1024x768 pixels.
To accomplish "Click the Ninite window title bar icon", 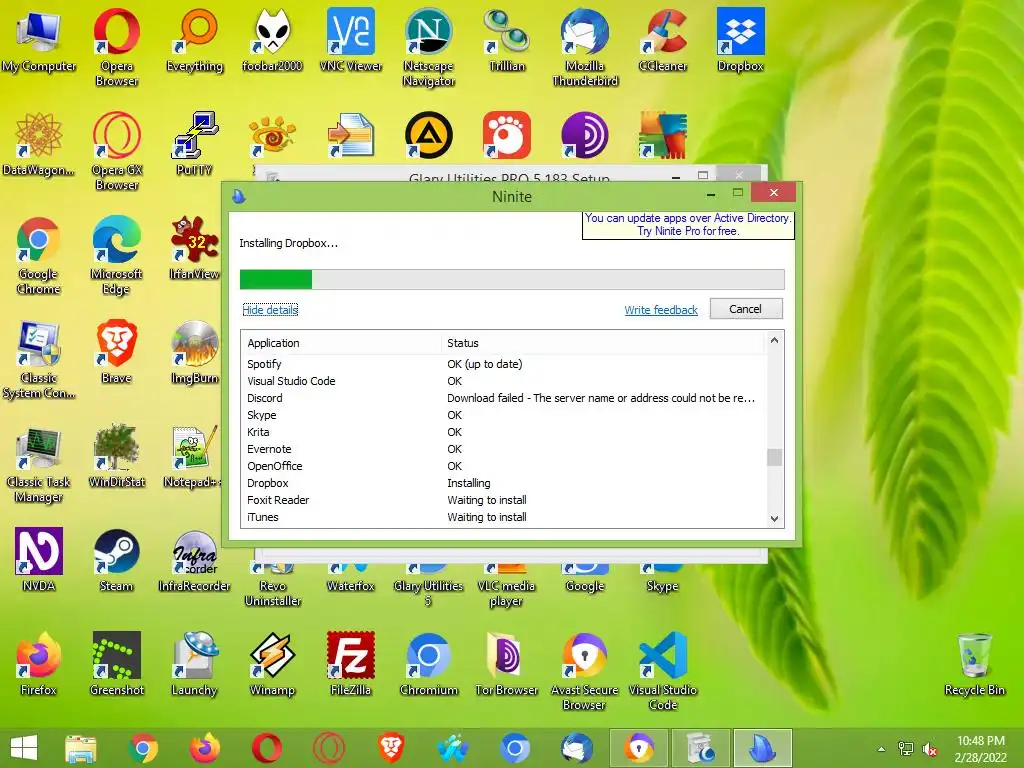I will coord(239,196).
